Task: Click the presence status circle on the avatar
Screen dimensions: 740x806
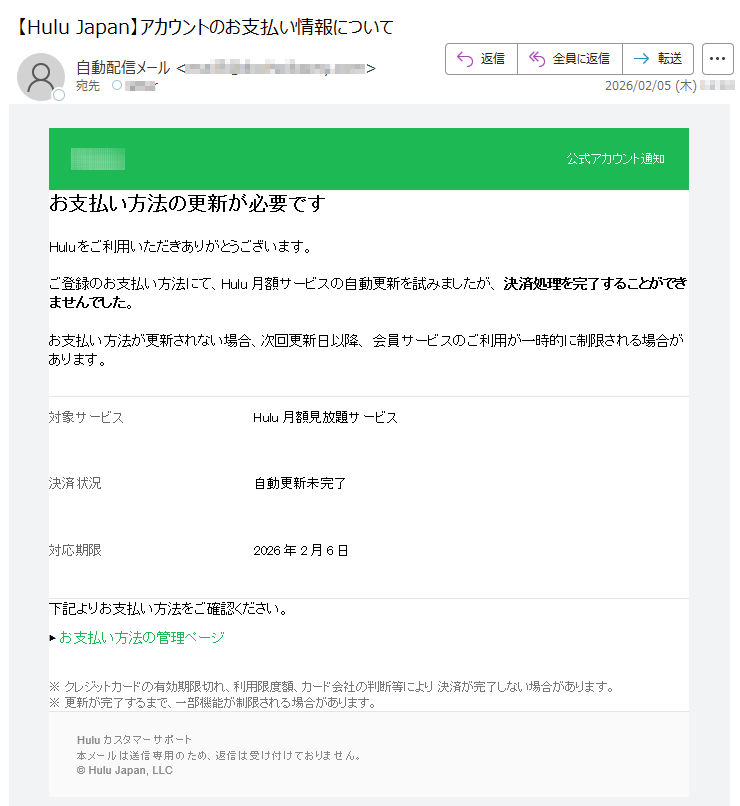Action: click(x=59, y=95)
